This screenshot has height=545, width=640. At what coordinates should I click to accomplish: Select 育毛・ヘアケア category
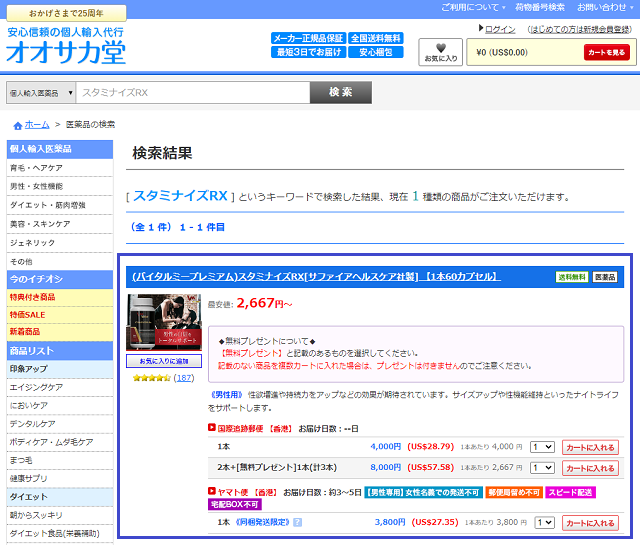tap(60, 168)
